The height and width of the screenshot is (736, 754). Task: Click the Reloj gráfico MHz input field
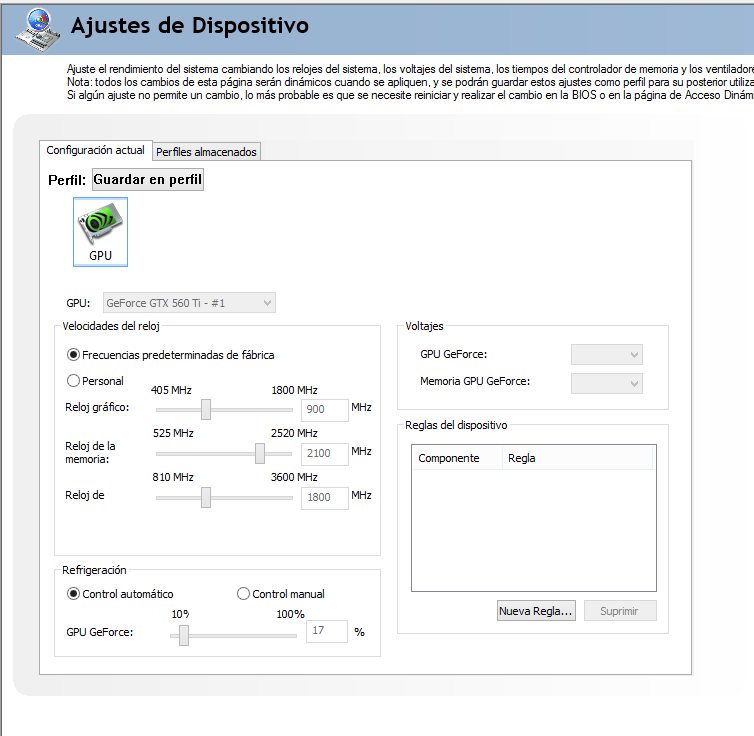324,410
